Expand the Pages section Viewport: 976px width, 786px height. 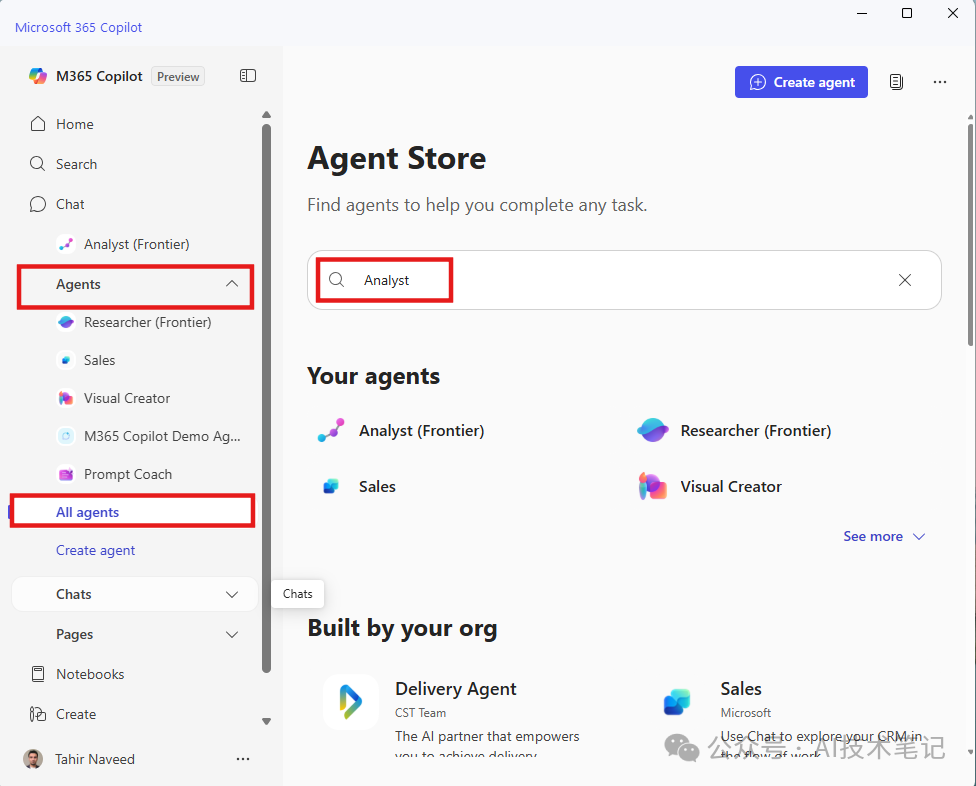coord(135,634)
